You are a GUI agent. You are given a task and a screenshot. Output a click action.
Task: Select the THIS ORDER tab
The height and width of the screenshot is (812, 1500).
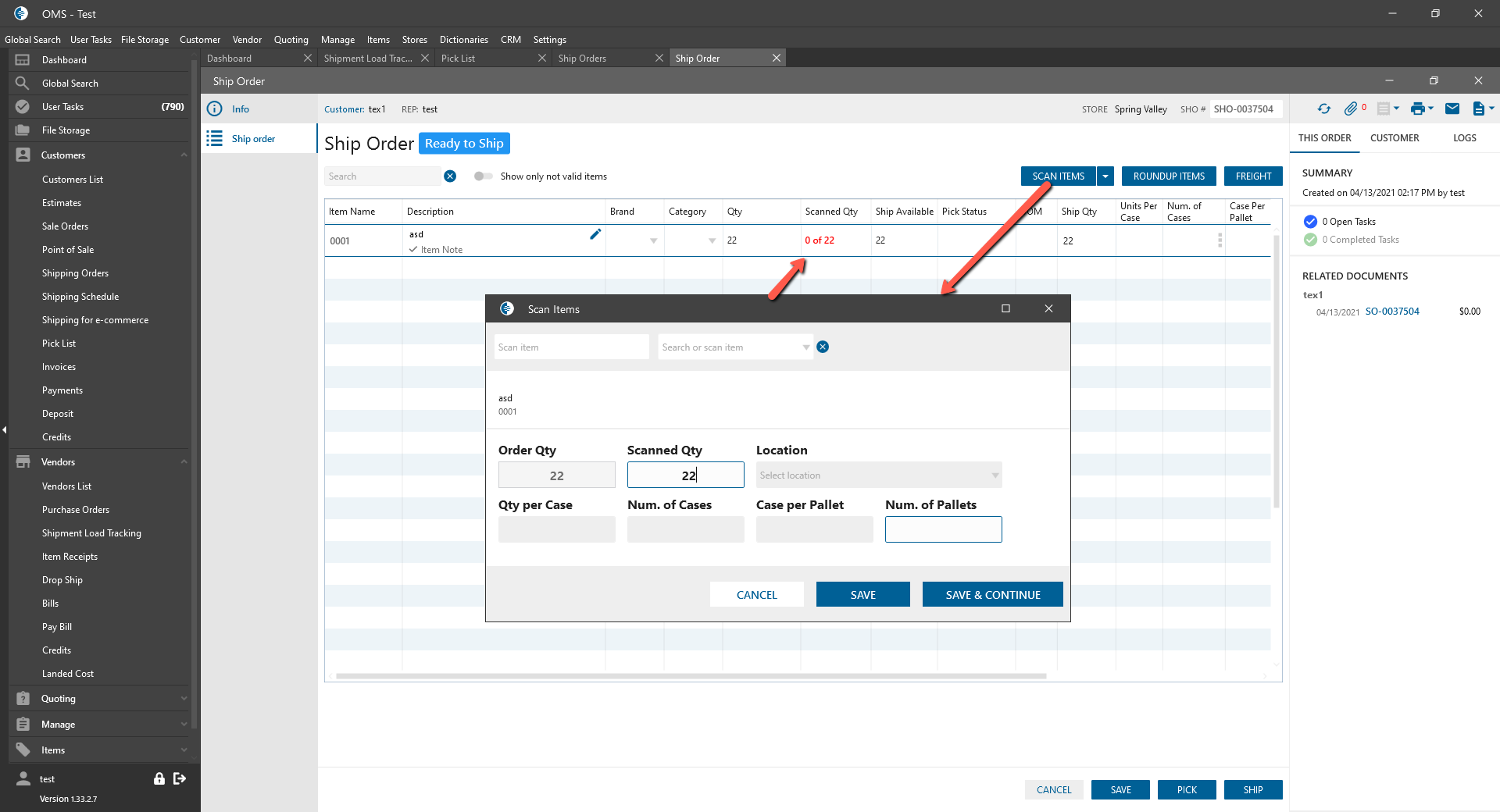[x=1324, y=138]
